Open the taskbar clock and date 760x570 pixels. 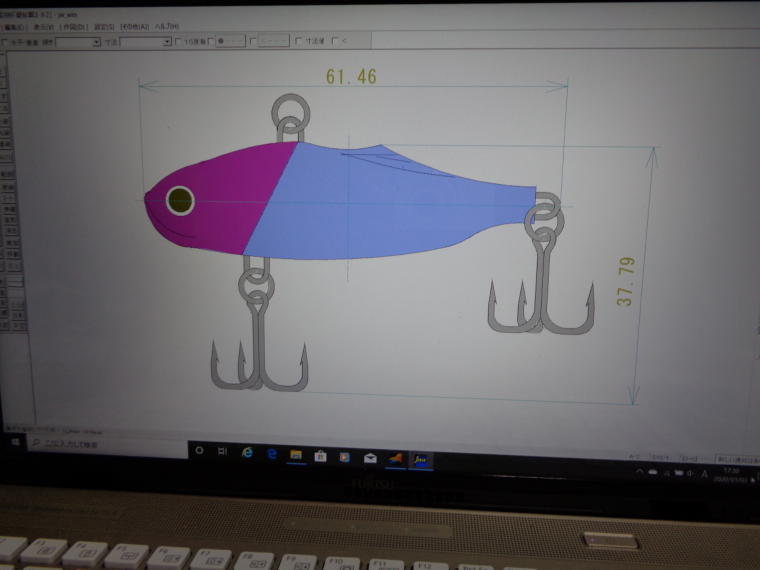pos(731,475)
